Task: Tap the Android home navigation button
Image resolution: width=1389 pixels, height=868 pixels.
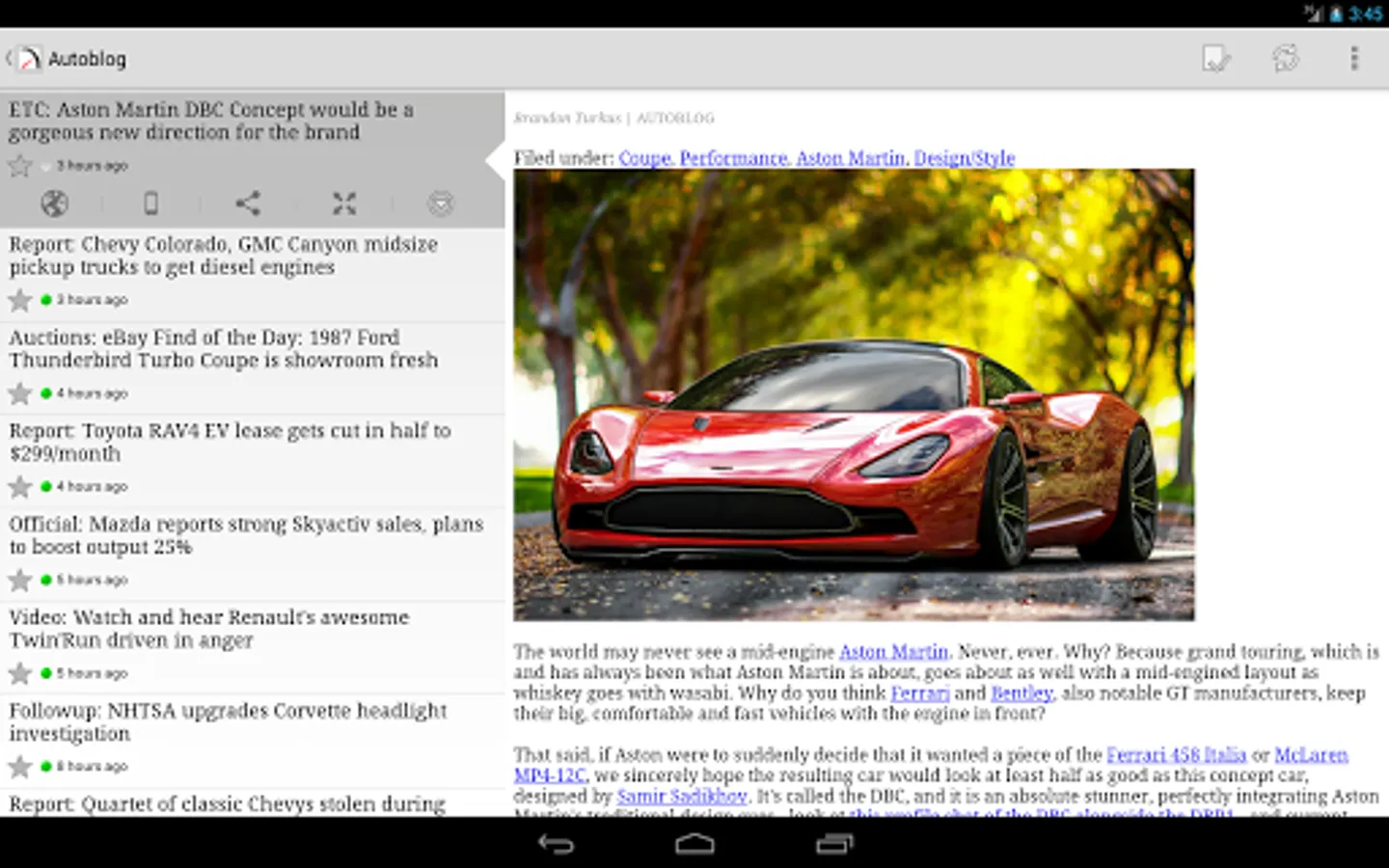Action: [694, 845]
